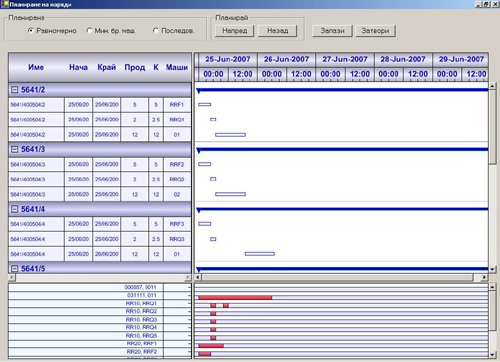Collapse the 5641/5 group

[x=14, y=268]
